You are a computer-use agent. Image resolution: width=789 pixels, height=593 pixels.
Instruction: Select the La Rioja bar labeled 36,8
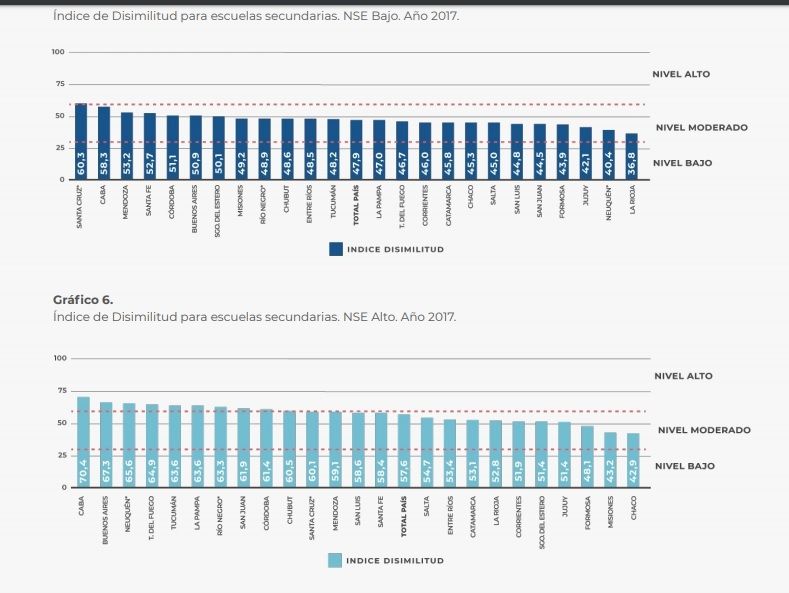[x=631, y=157]
